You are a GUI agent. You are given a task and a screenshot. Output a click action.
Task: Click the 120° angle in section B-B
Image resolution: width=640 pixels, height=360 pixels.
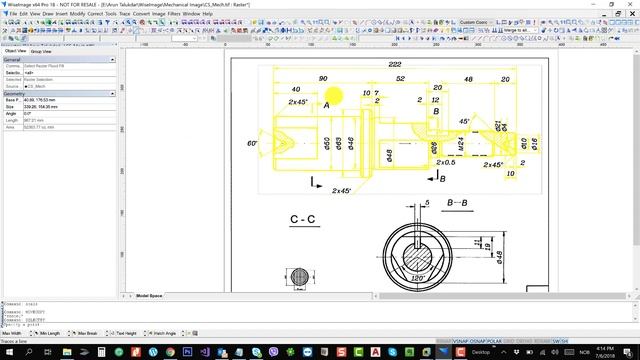pyautogui.click(x=418, y=278)
